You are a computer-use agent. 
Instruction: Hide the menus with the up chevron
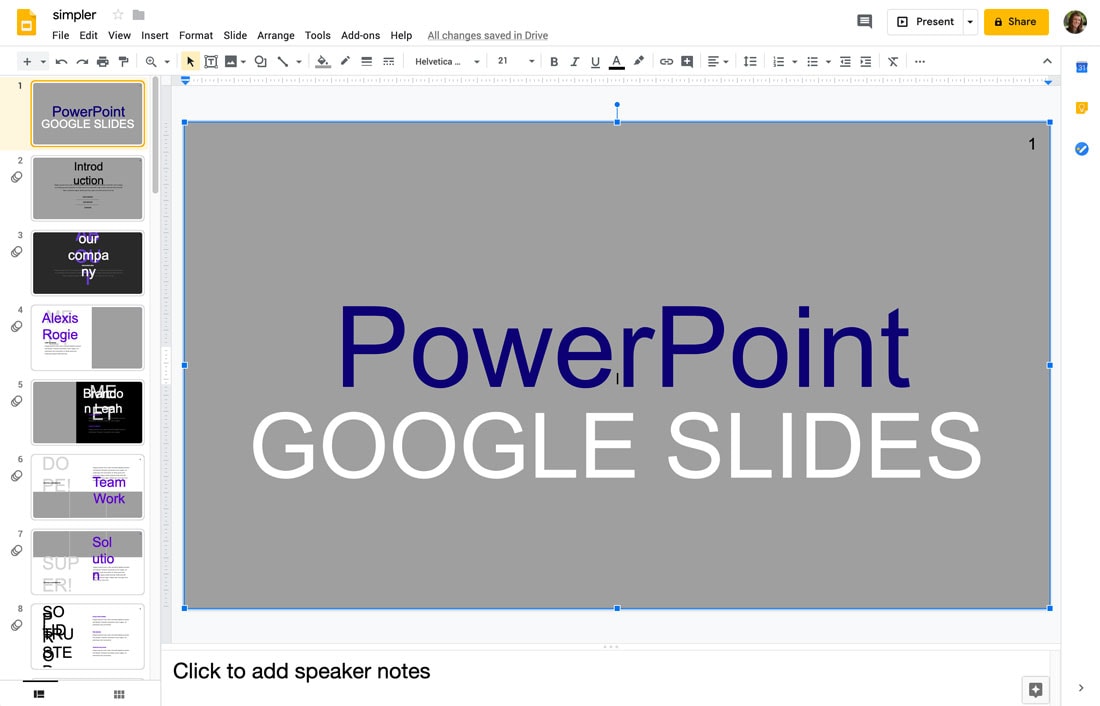1047,62
